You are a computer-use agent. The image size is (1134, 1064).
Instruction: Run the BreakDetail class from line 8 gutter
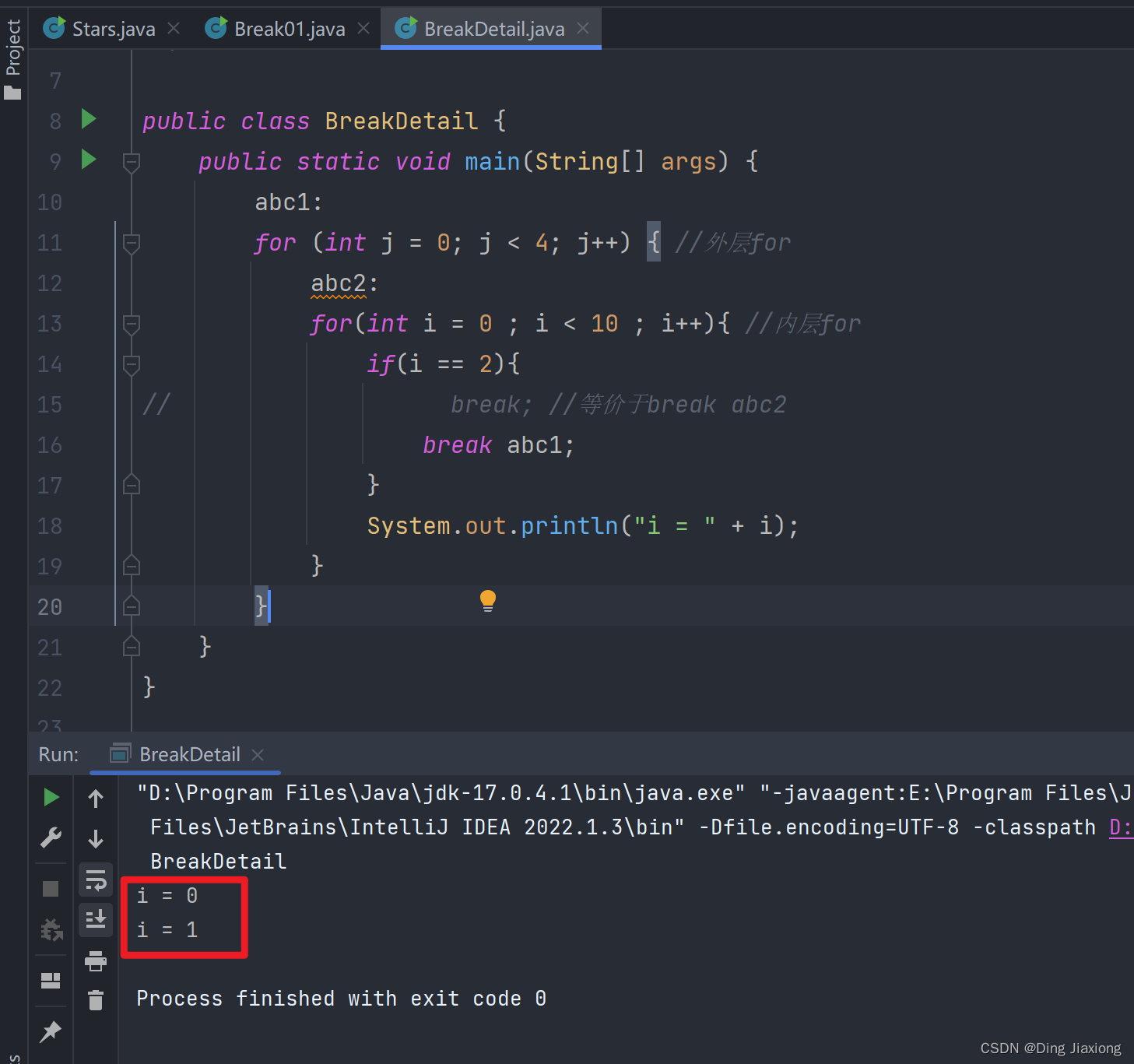click(x=89, y=119)
